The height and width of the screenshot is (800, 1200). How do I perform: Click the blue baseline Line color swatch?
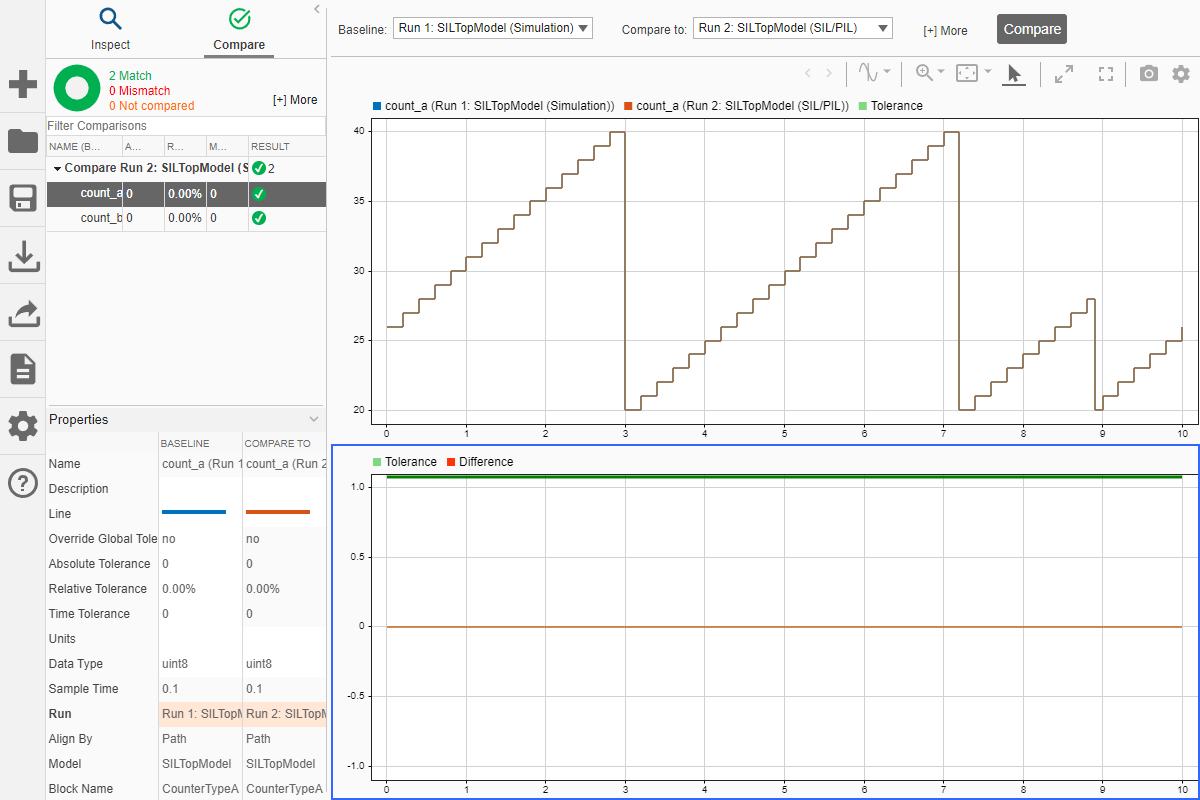point(194,513)
